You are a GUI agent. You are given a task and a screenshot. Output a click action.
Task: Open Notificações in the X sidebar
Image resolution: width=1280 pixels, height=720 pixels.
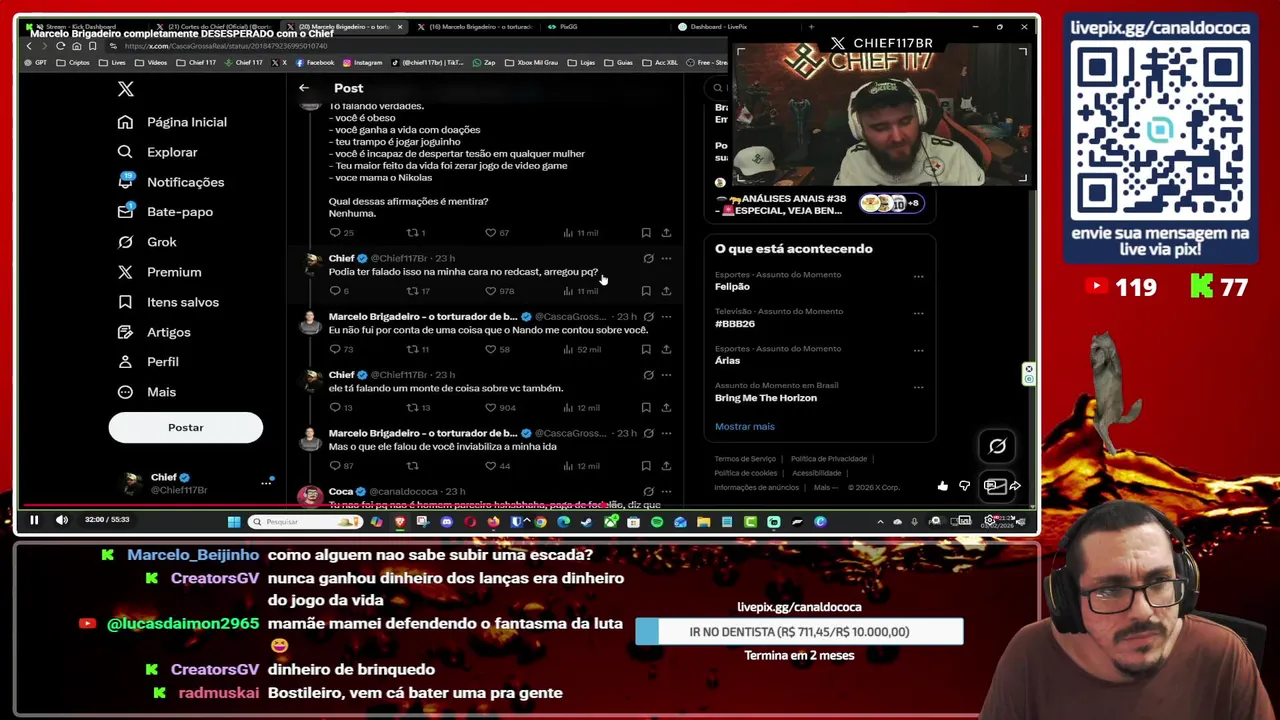(x=170, y=182)
